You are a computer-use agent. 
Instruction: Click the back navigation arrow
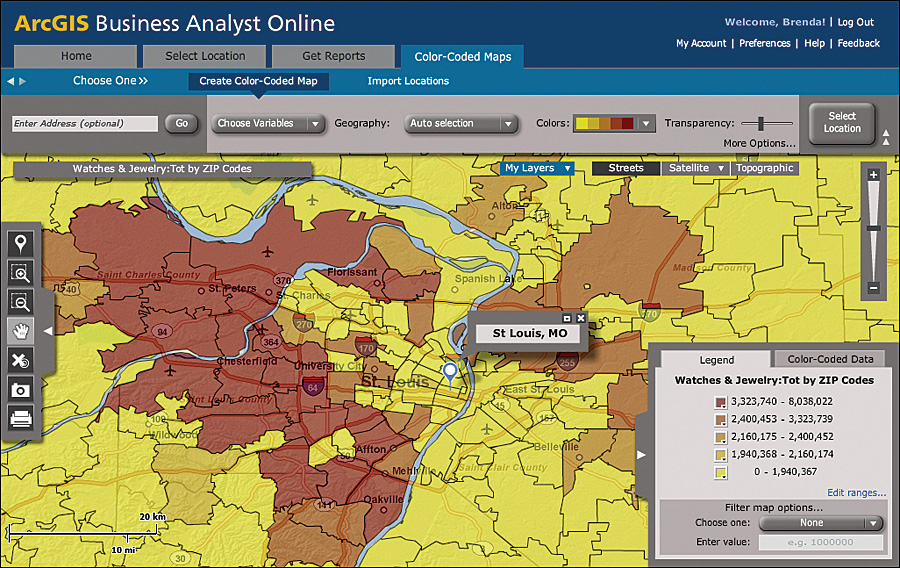click(x=10, y=81)
